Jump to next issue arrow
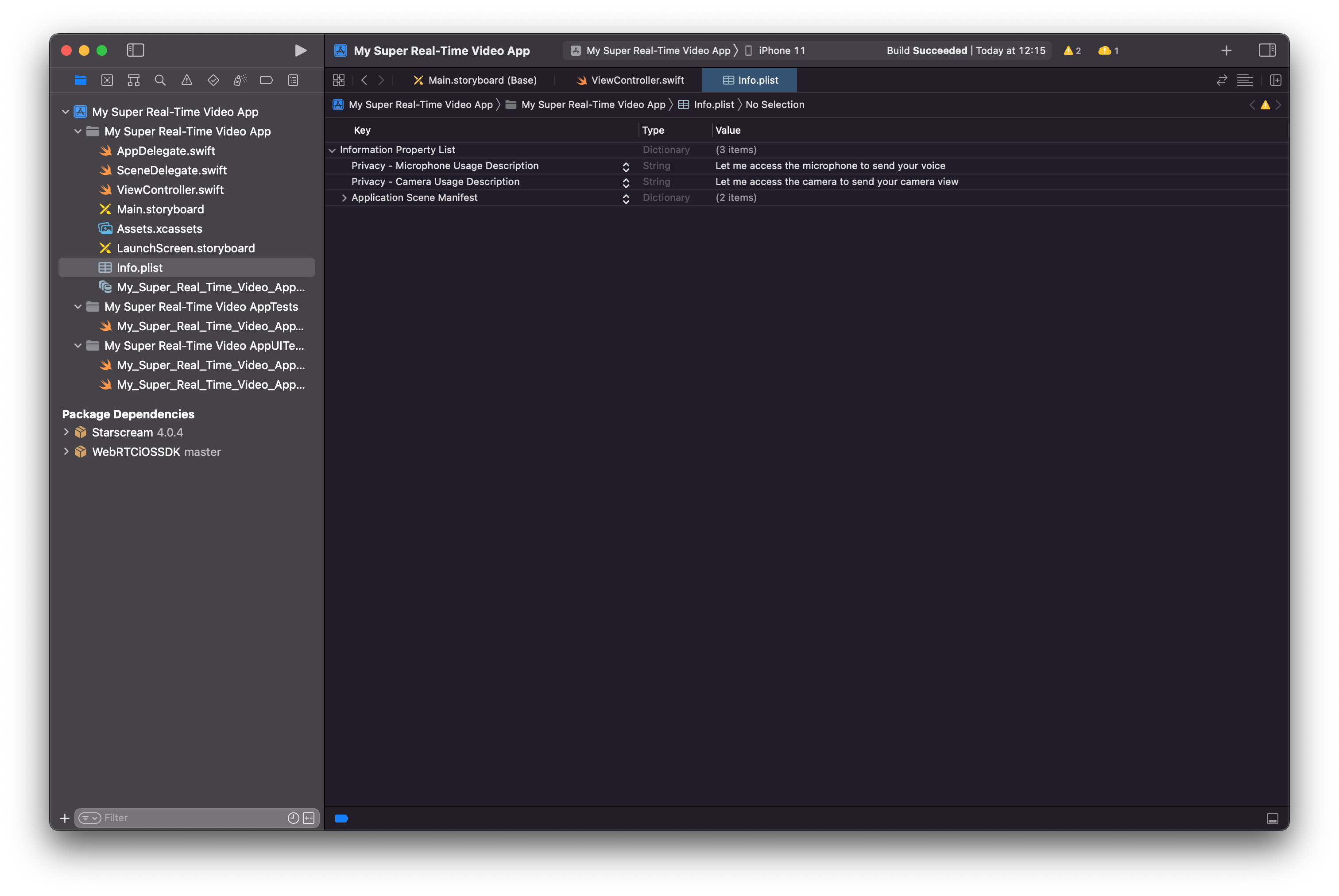Viewport: 1339px width, 896px height. pos(1278,105)
